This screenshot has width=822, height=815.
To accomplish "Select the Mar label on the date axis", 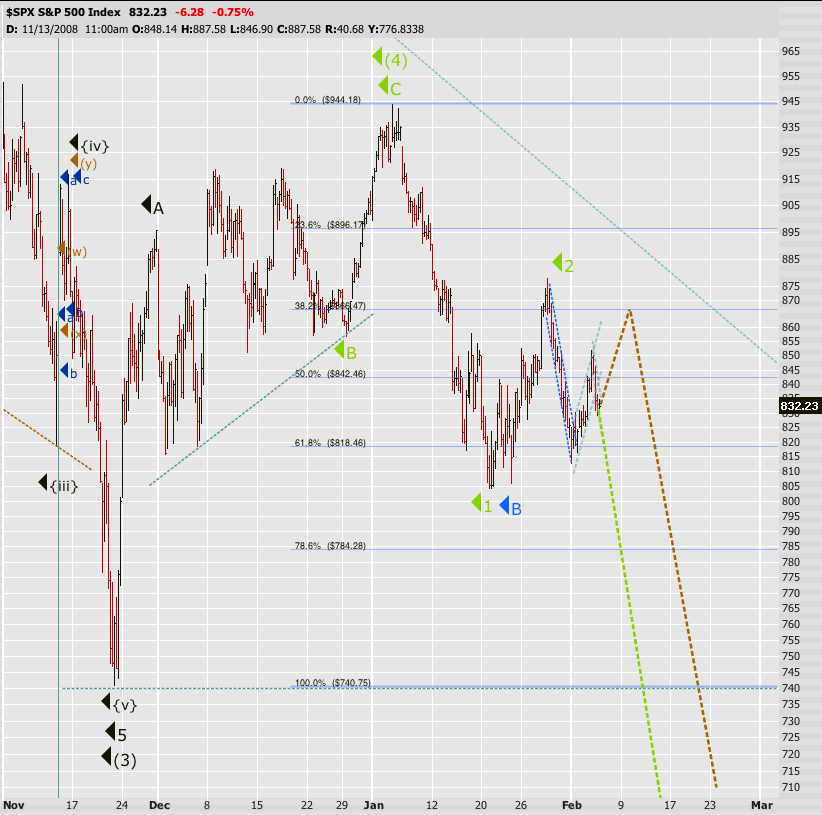I will (762, 805).
